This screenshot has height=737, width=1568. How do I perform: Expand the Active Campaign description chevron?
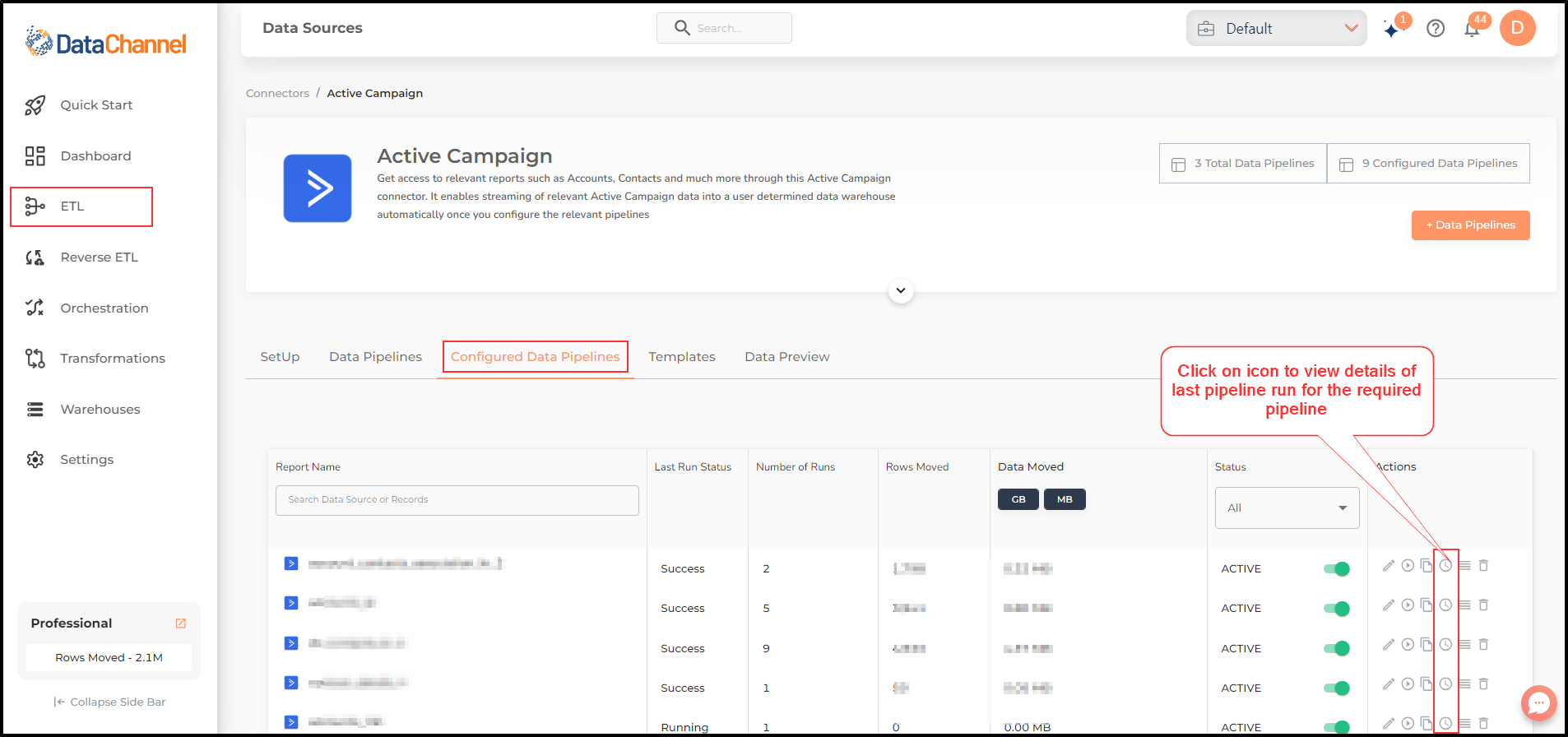[901, 290]
